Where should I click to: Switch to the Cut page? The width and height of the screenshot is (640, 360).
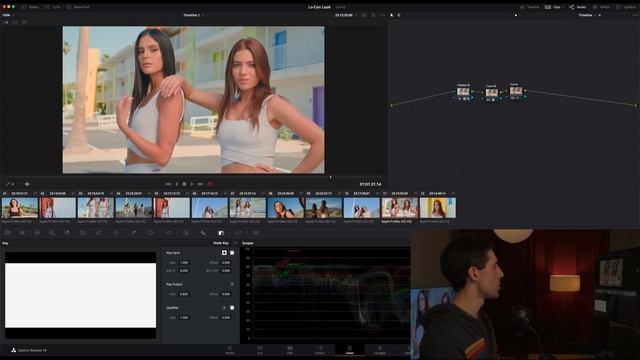coord(260,350)
